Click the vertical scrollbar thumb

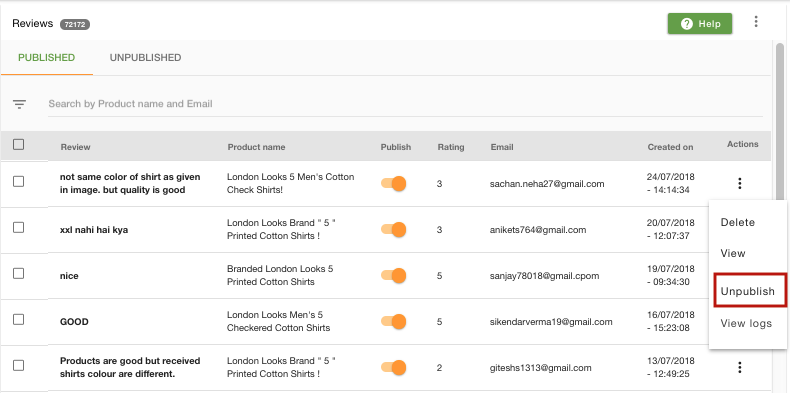[780, 121]
